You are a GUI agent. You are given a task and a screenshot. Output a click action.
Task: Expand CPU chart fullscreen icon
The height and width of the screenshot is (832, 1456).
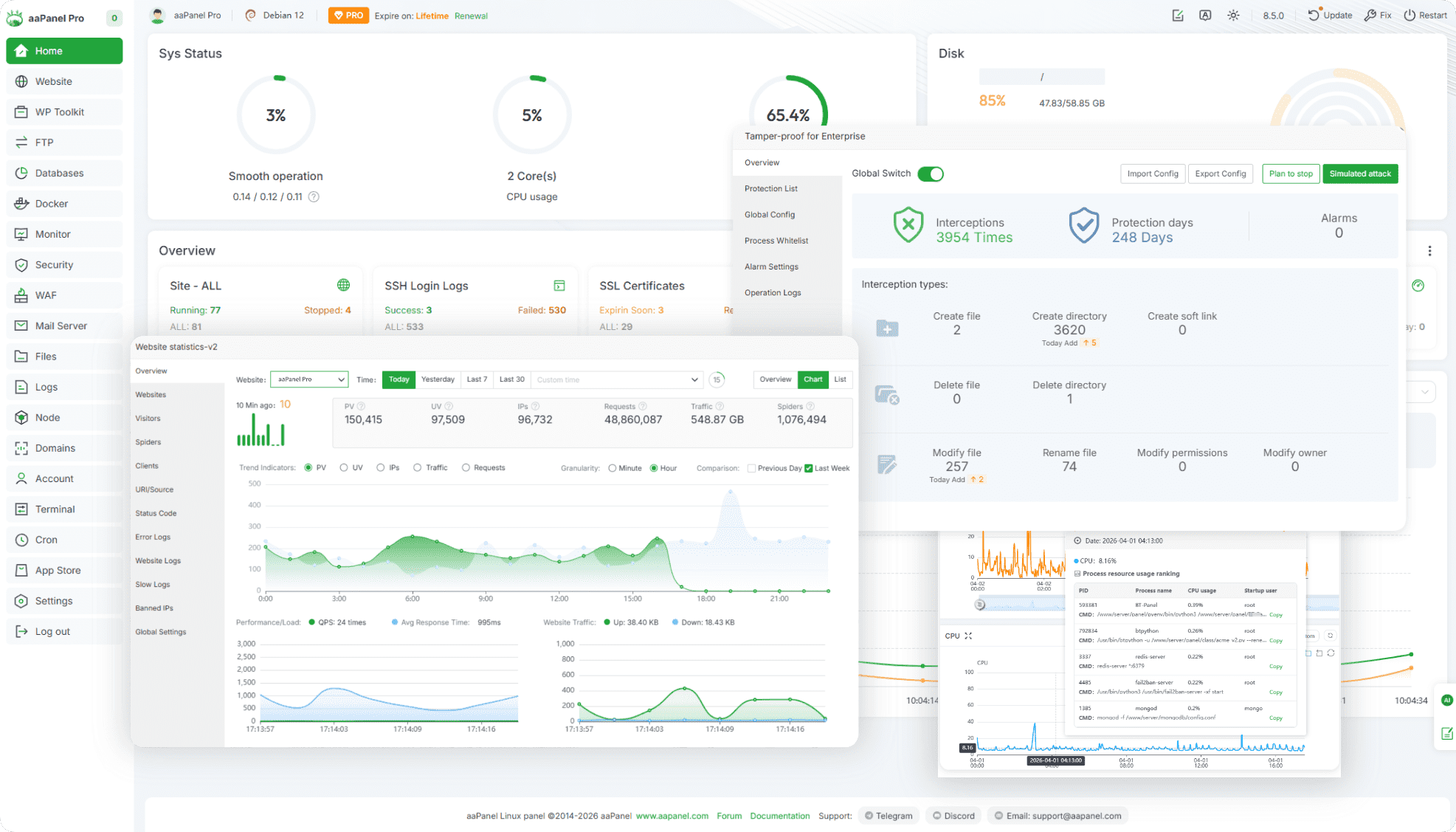pos(968,636)
